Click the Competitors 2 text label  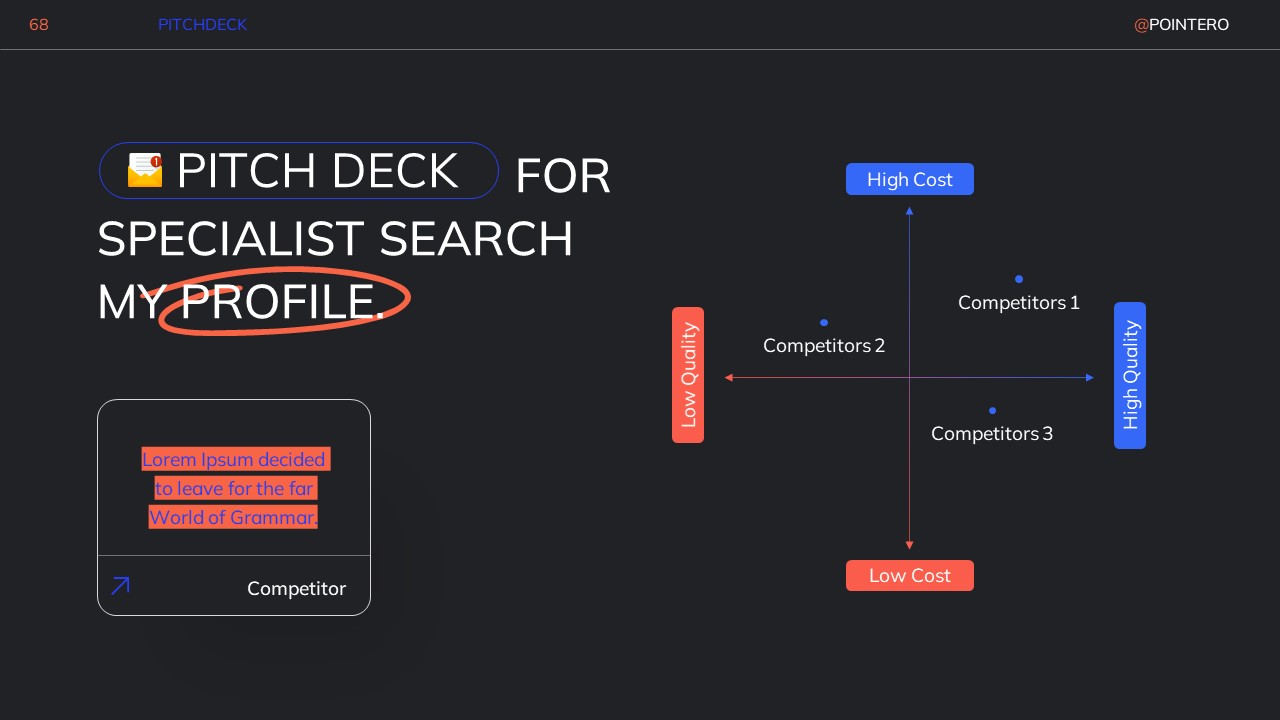point(824,346)
